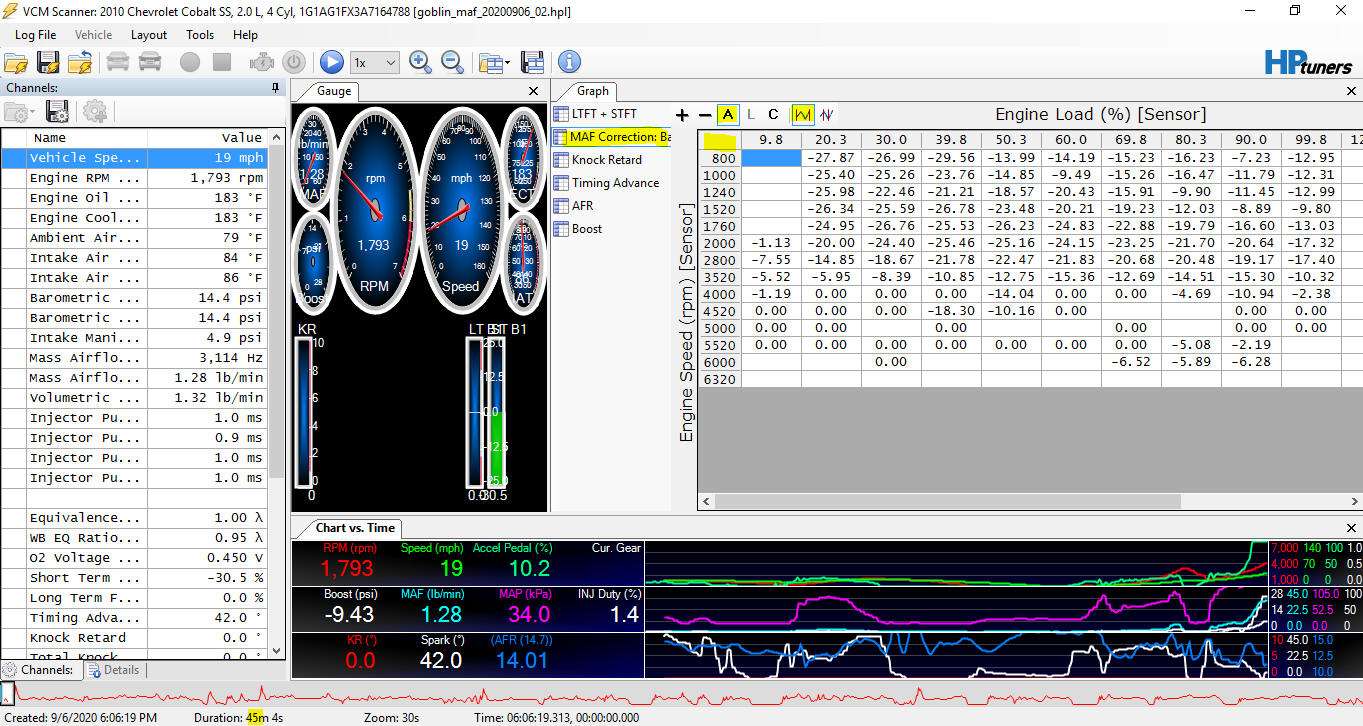
Task: Save the log file with the disk icon
Action: point(48,62)
